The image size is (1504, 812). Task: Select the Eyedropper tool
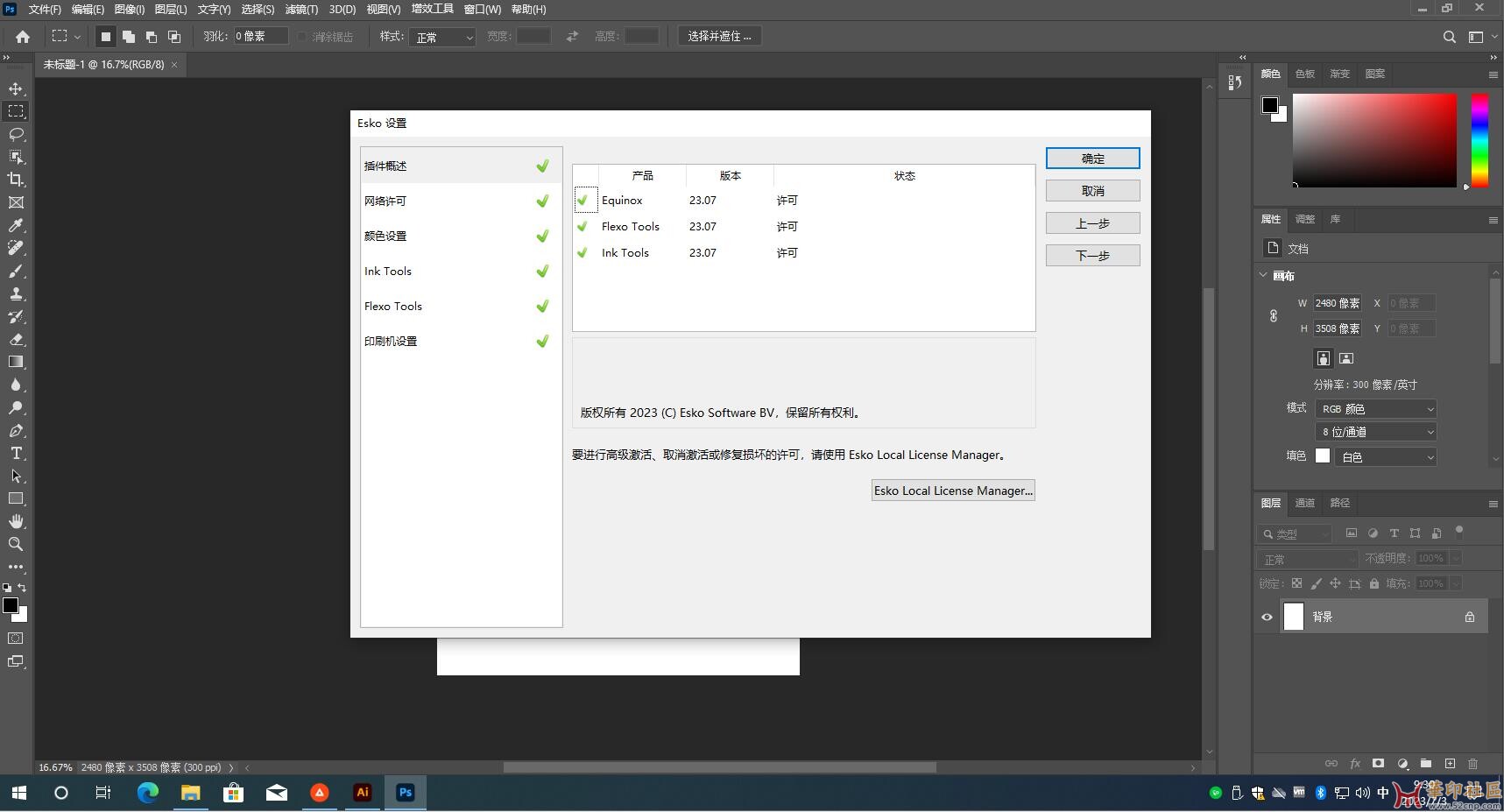coord(16,225)
